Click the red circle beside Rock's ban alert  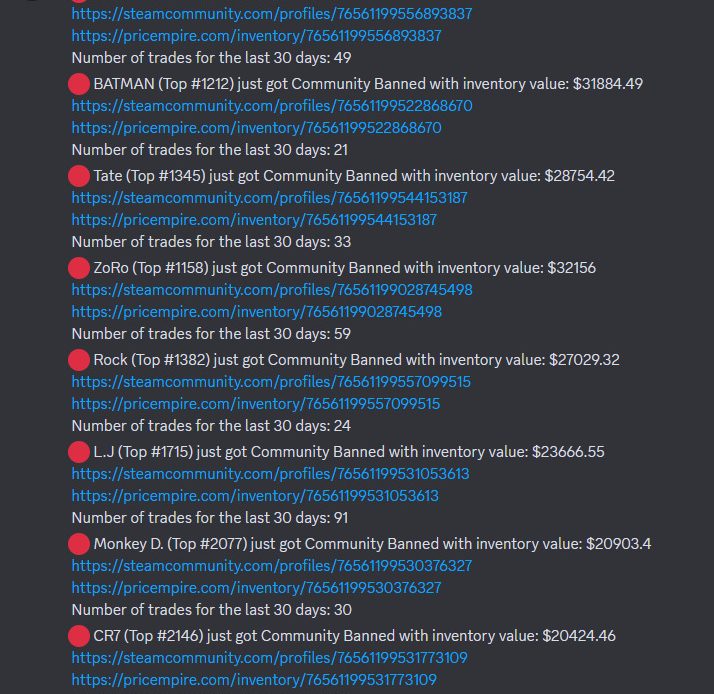(x=79, y=360)
